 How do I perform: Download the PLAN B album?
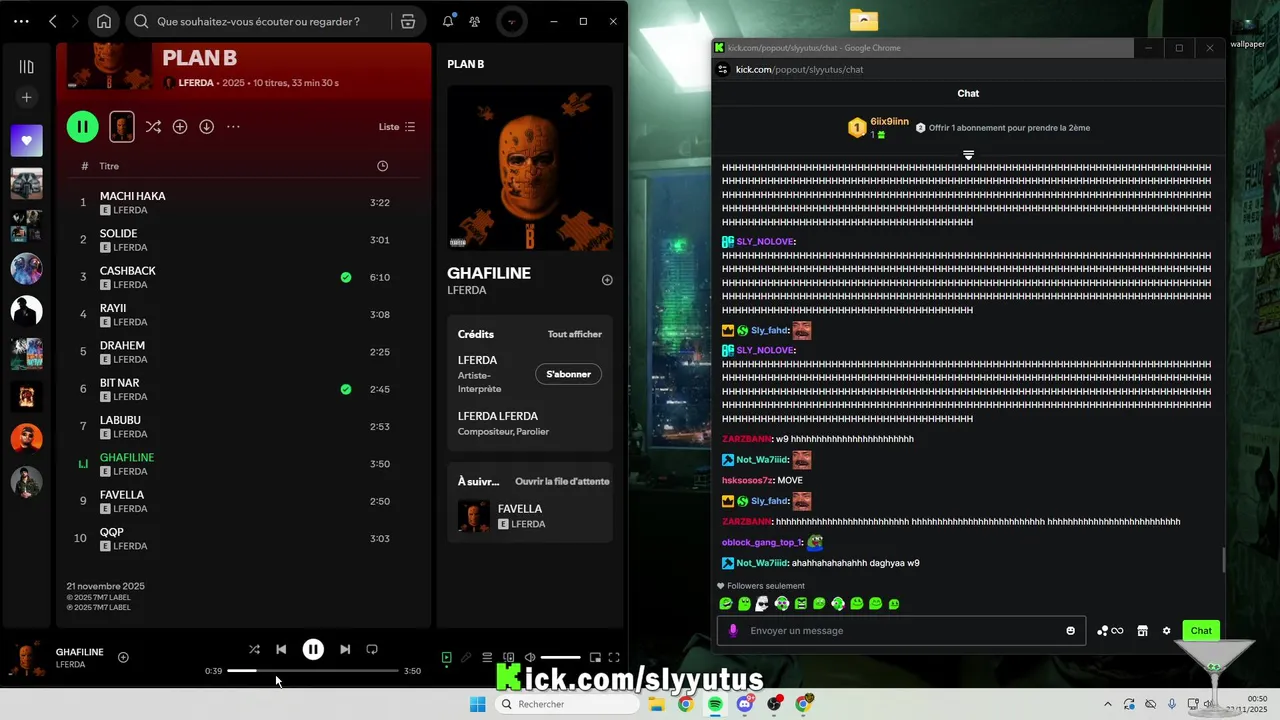pyautogui.click(x=207, y=127)
